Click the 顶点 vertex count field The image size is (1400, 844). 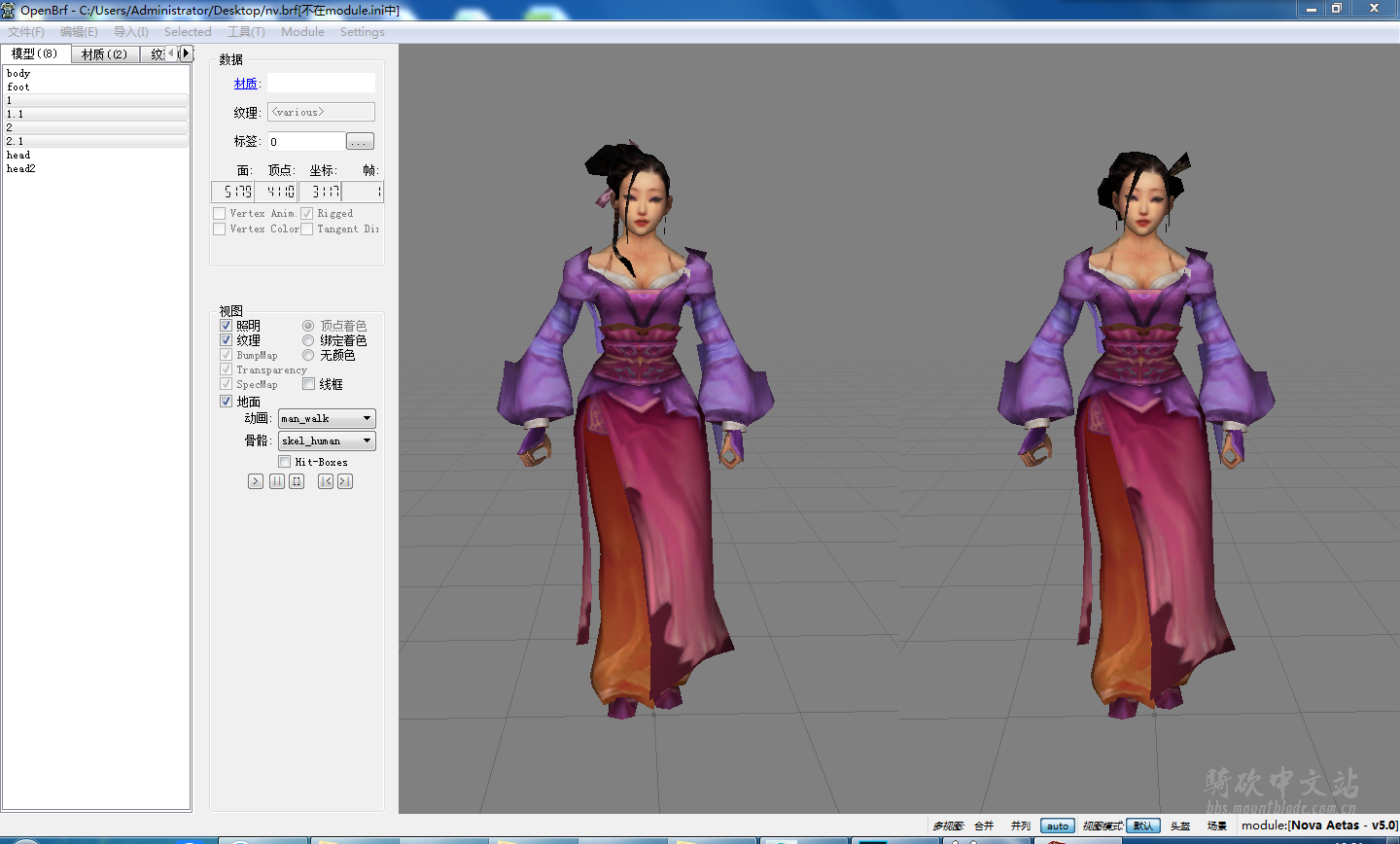point(276,192)
